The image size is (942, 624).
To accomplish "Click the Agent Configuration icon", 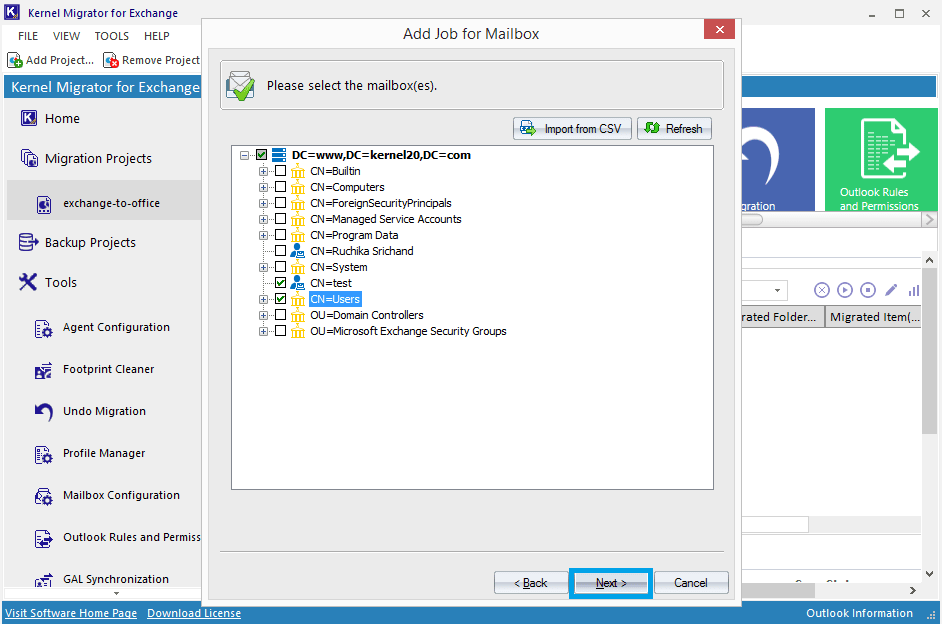I will [43, 329].
